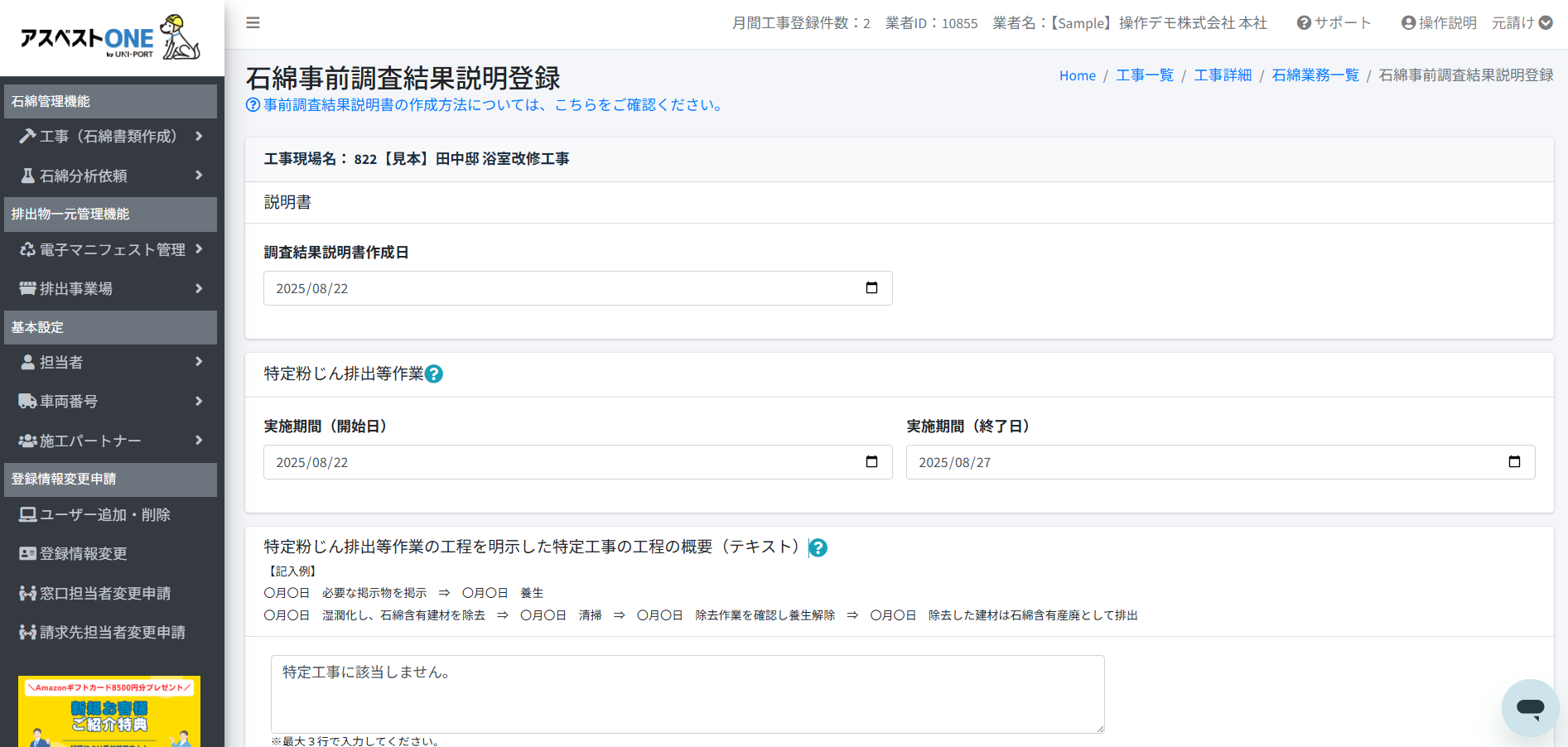The width and height of the screenshot is (1568, 747).
Task: Open 窓口担当者変更申請 in sidebar
Action: click(105, 594)
